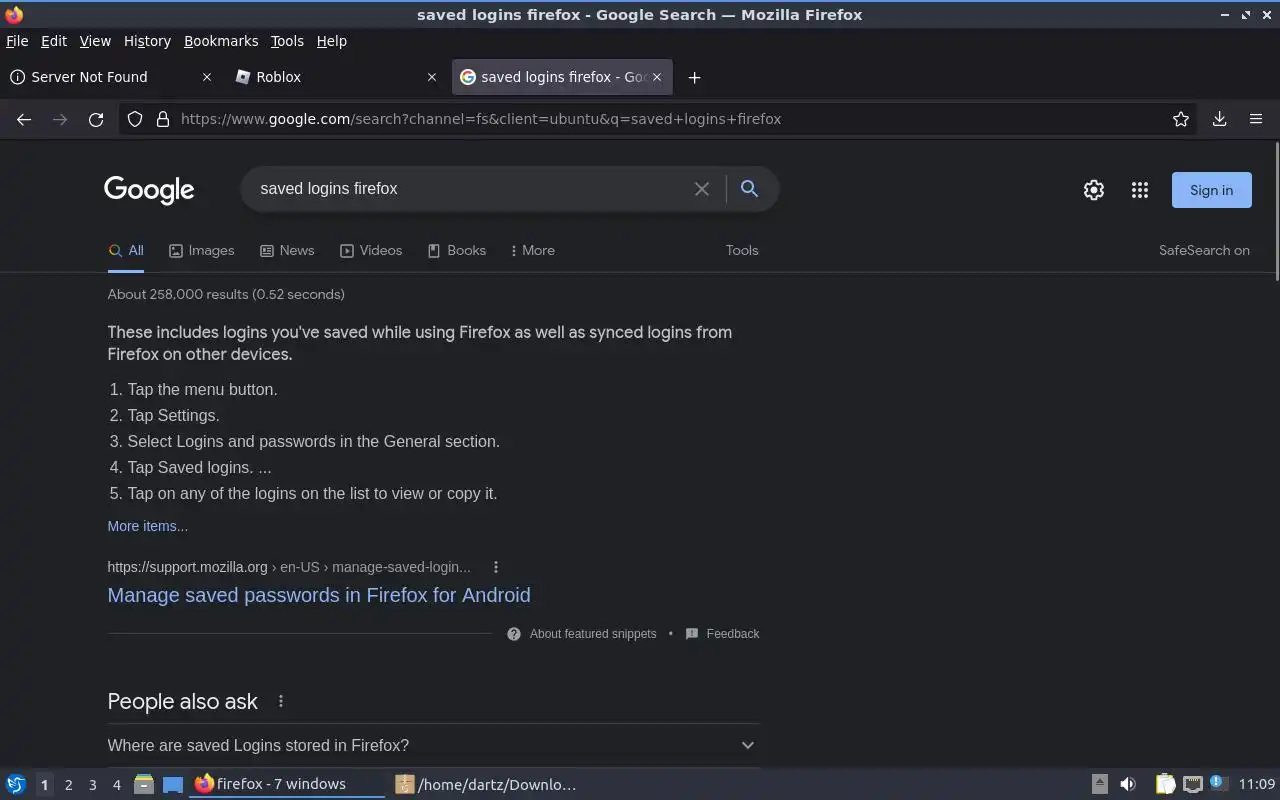Go back using the back arrow

tap(24, 119)
